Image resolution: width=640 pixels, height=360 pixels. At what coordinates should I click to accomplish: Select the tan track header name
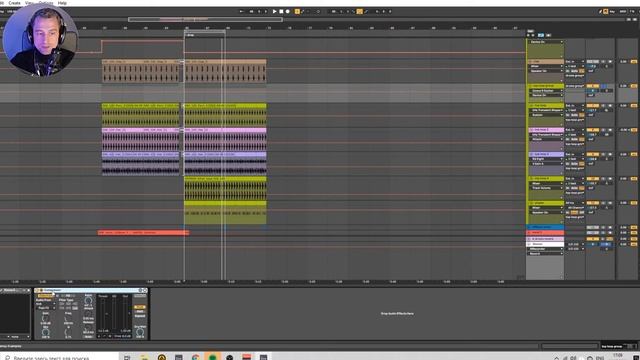coord(546,62)
